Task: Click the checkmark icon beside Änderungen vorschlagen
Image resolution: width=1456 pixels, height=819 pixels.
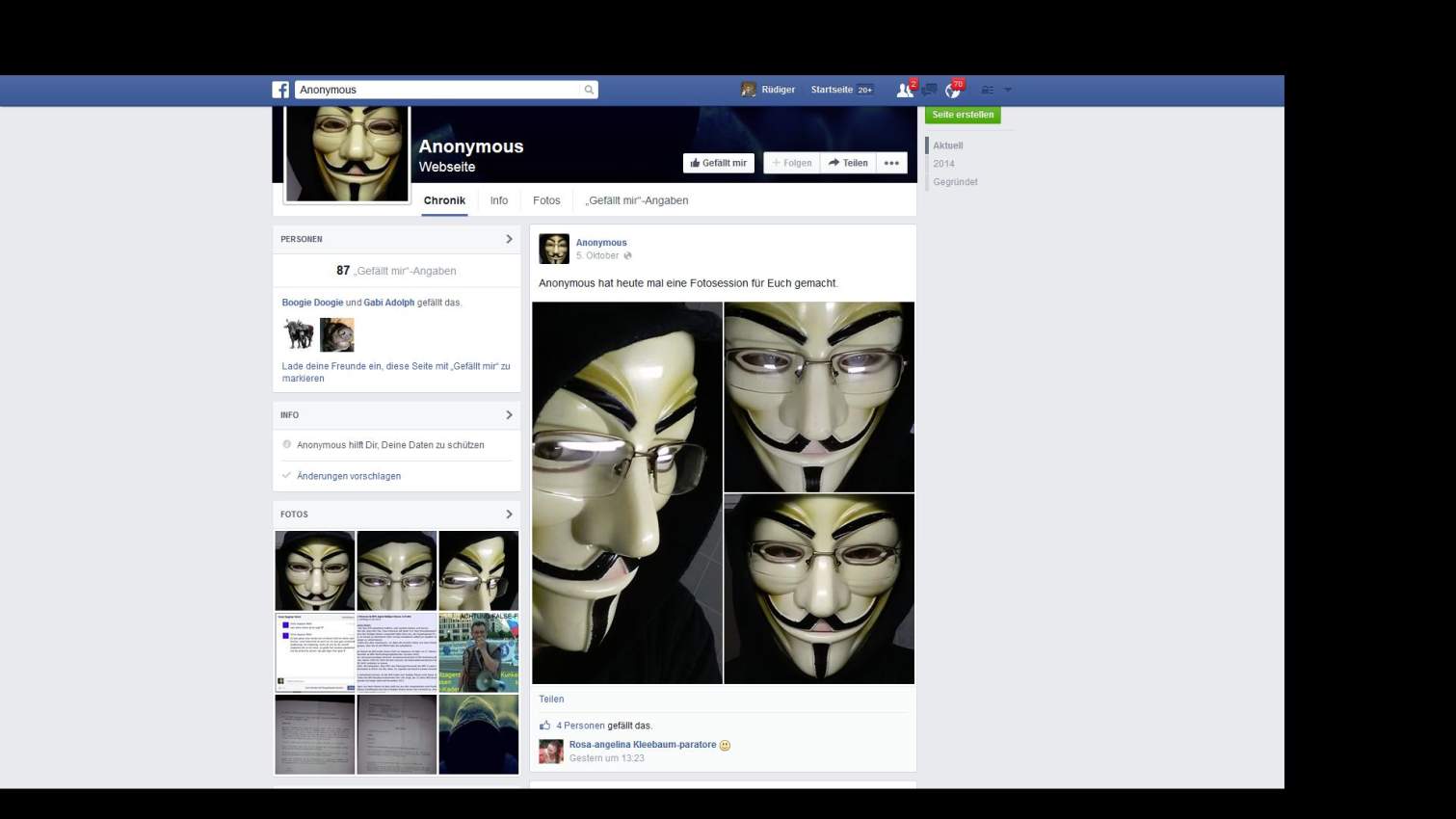Action: 286,475
